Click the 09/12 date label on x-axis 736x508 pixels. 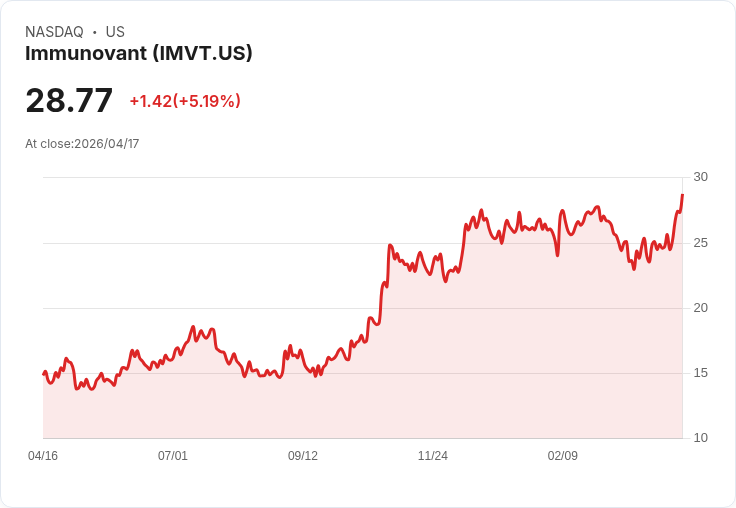[303, 455]
